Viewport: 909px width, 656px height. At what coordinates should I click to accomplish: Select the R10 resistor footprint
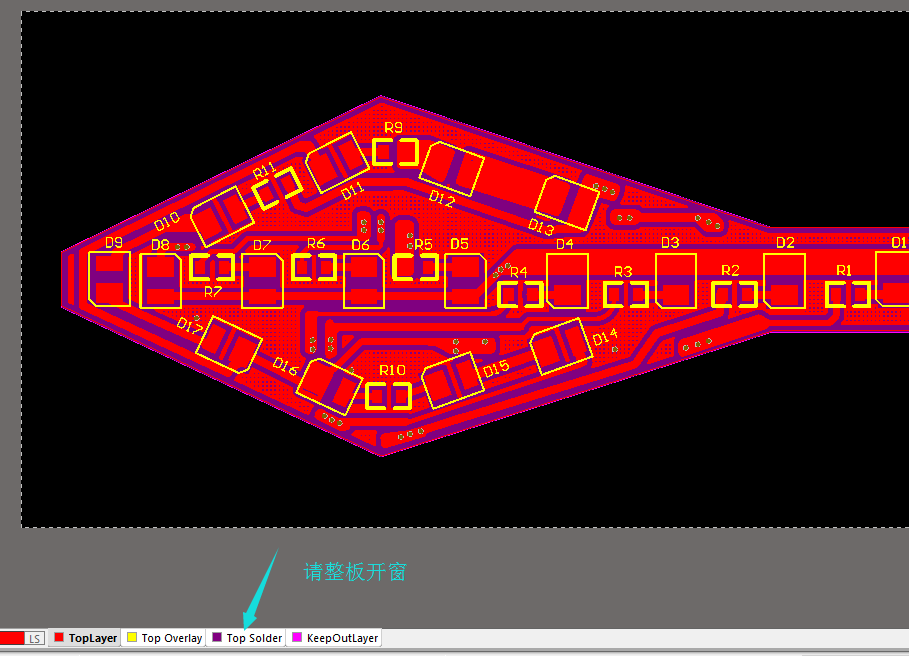click(x=388, y=396)
